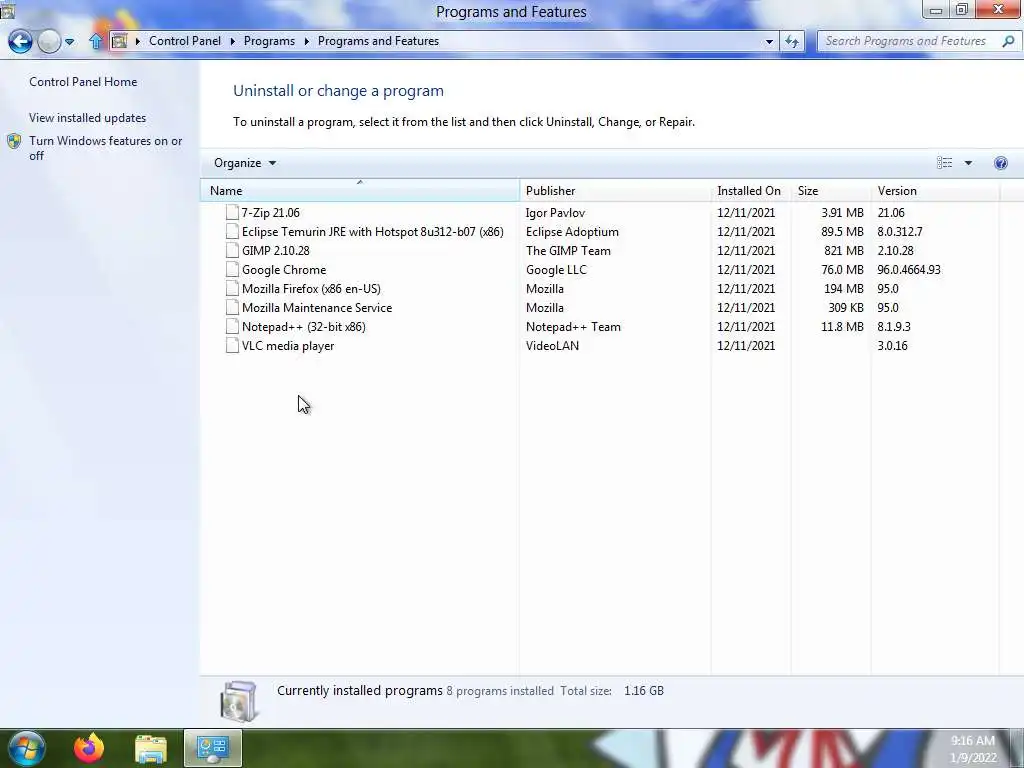Launch Firefox from the taskbar
The height and width of the screenshot is (768, 1024).
[89, 748]
